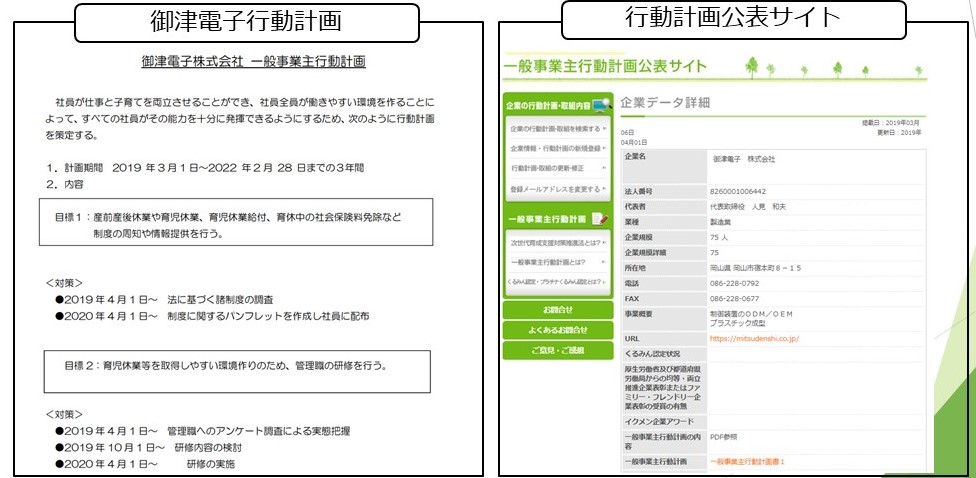Click the monitor icon beside 企業の行動計画・取組内容
Screen dimensions: 976x478
click(x=601, y=106)
